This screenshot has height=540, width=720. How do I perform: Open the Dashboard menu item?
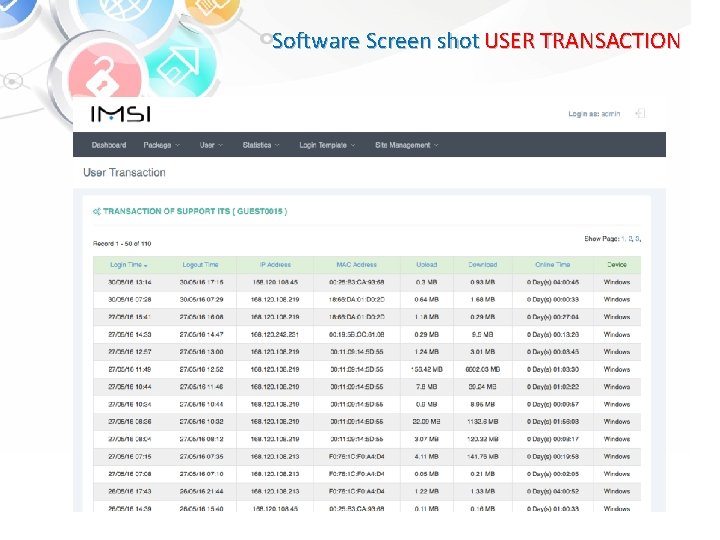coord(109,145)
